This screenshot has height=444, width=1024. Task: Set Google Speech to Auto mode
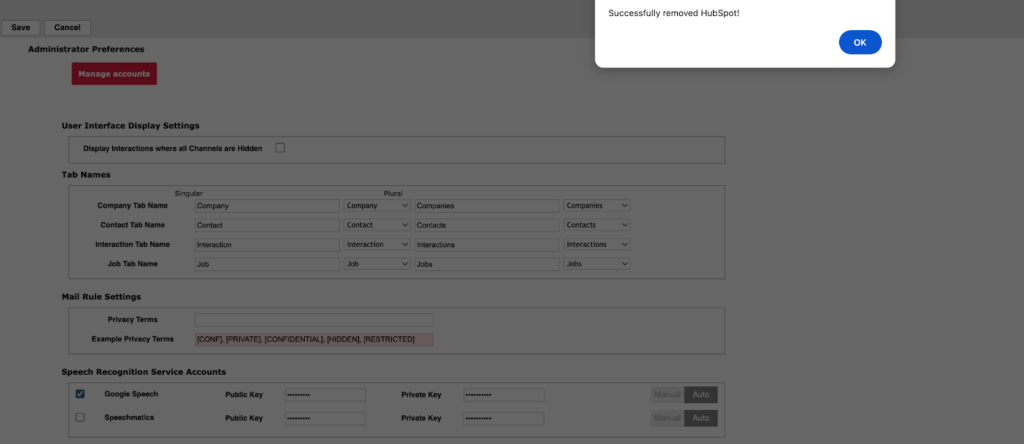(x=701, y=395)
